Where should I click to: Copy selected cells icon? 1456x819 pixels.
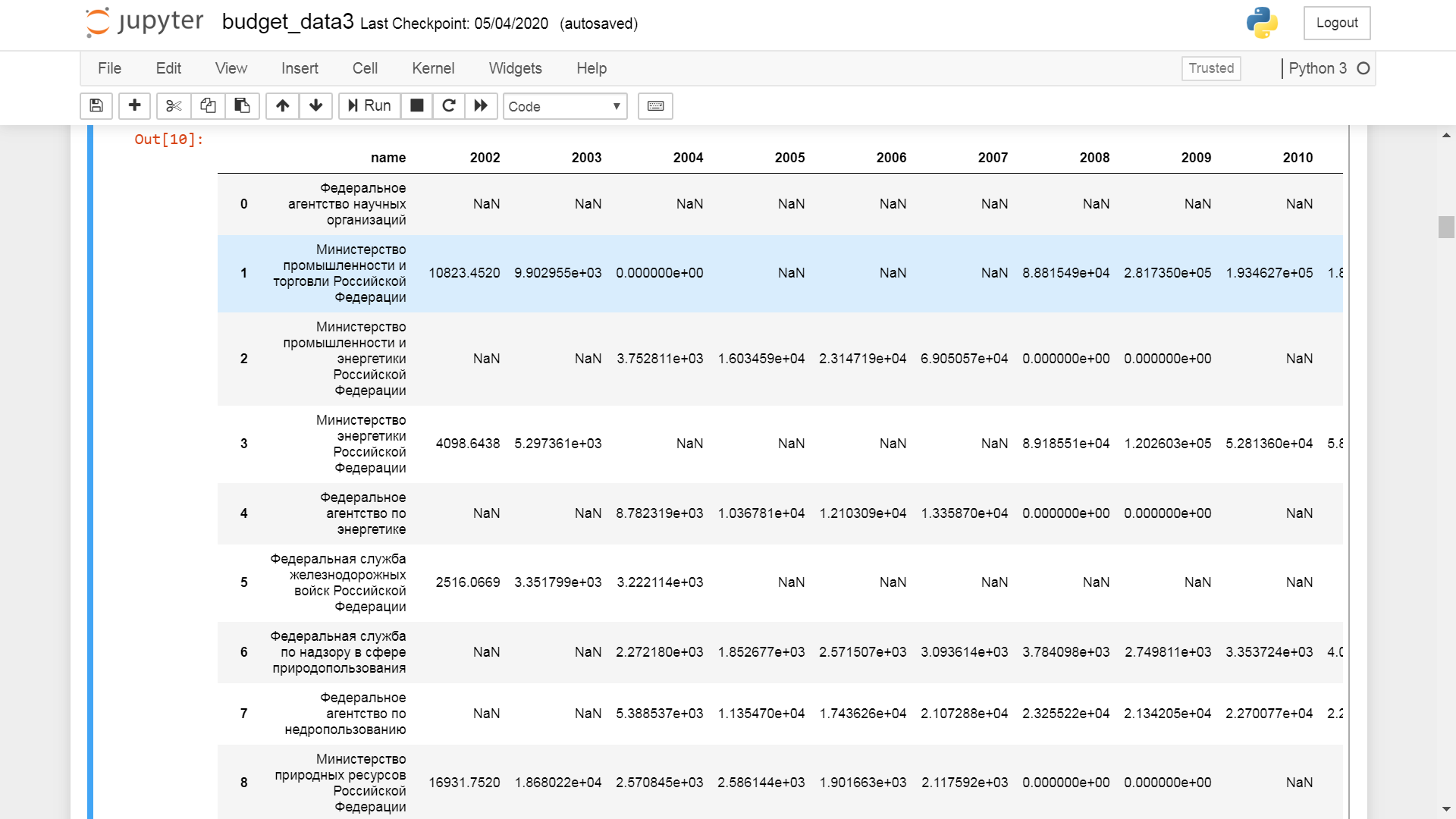click(208, 106)
